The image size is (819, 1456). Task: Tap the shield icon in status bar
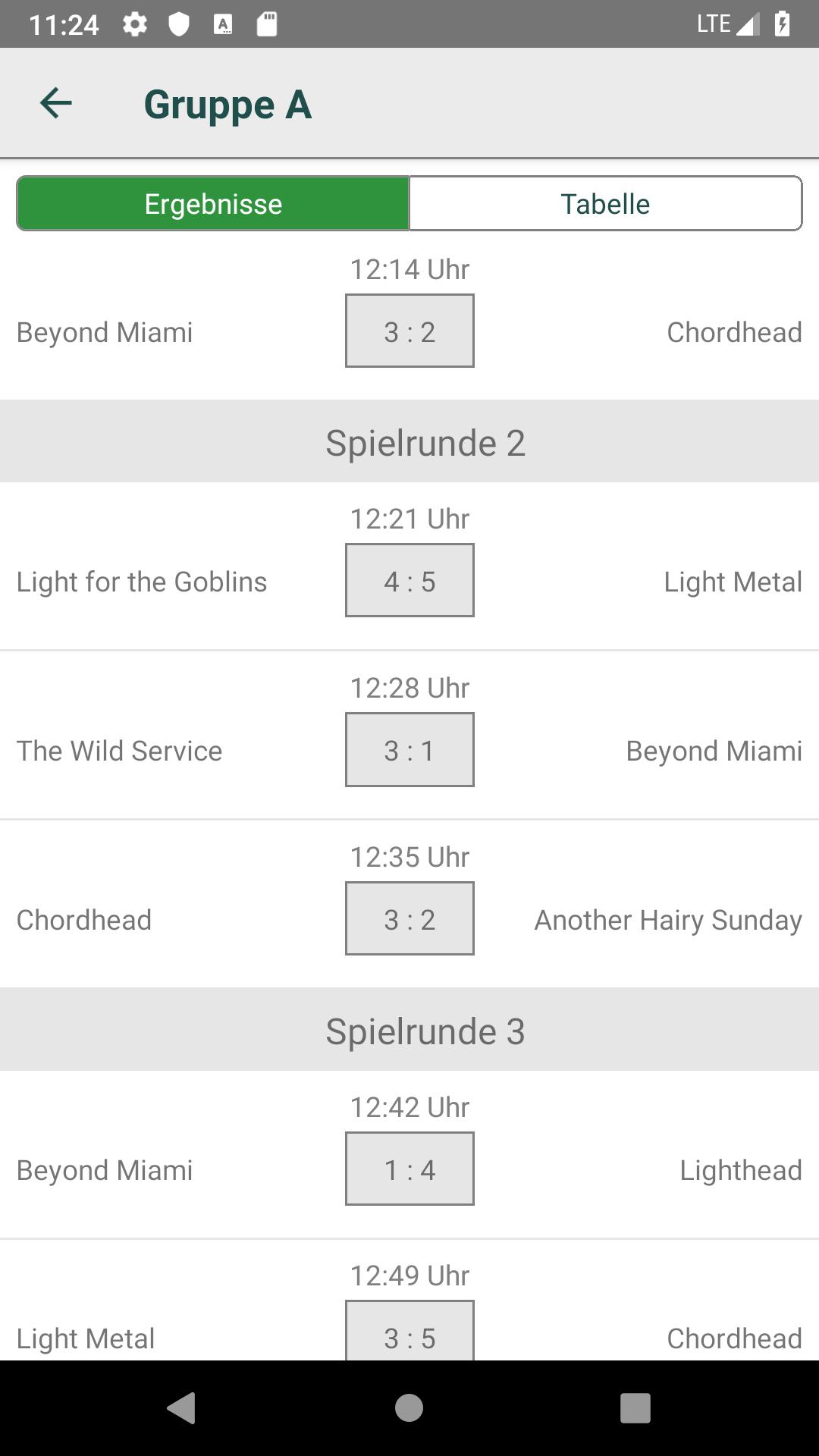click(x=178, y=24)
